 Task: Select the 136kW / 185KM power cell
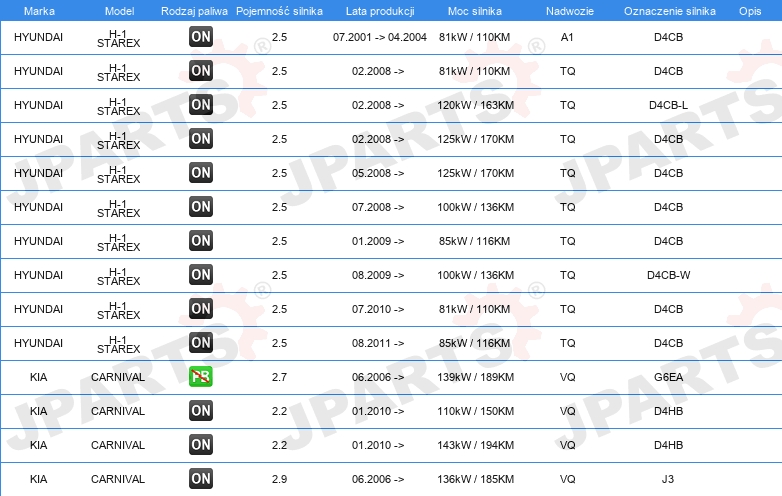pos(475,479)
